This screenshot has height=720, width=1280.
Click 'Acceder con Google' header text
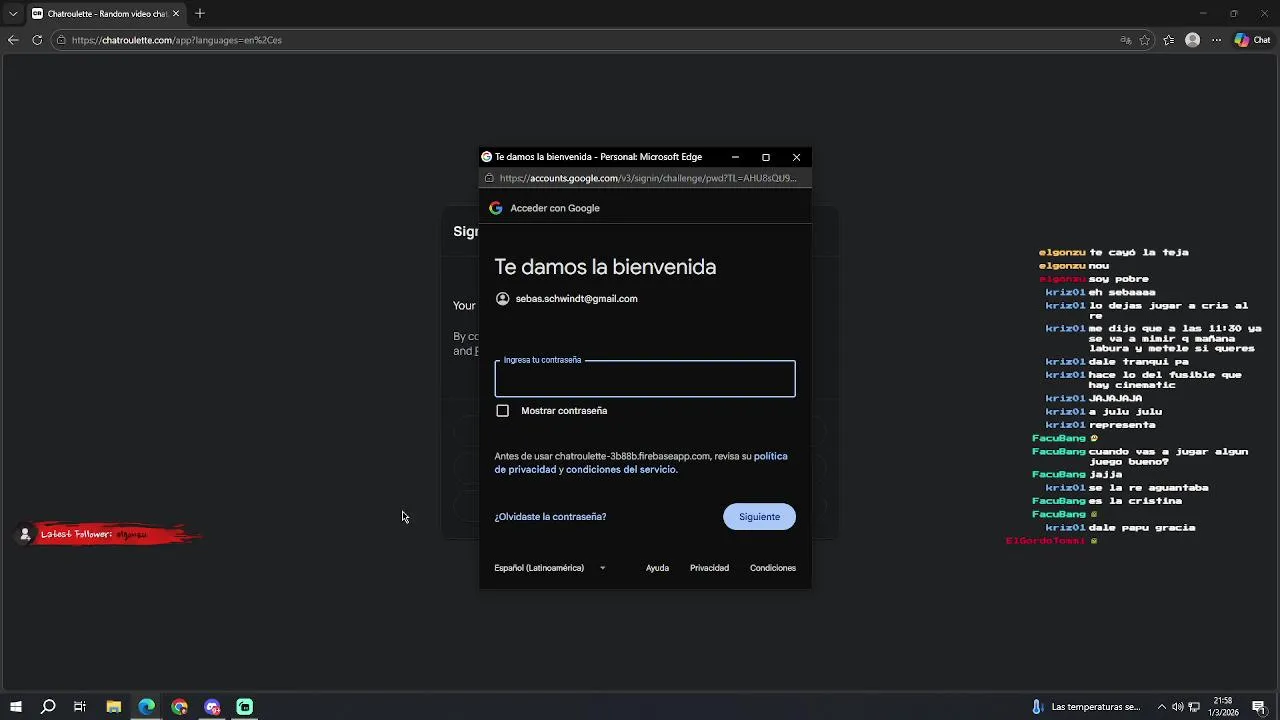click(555, 208)
